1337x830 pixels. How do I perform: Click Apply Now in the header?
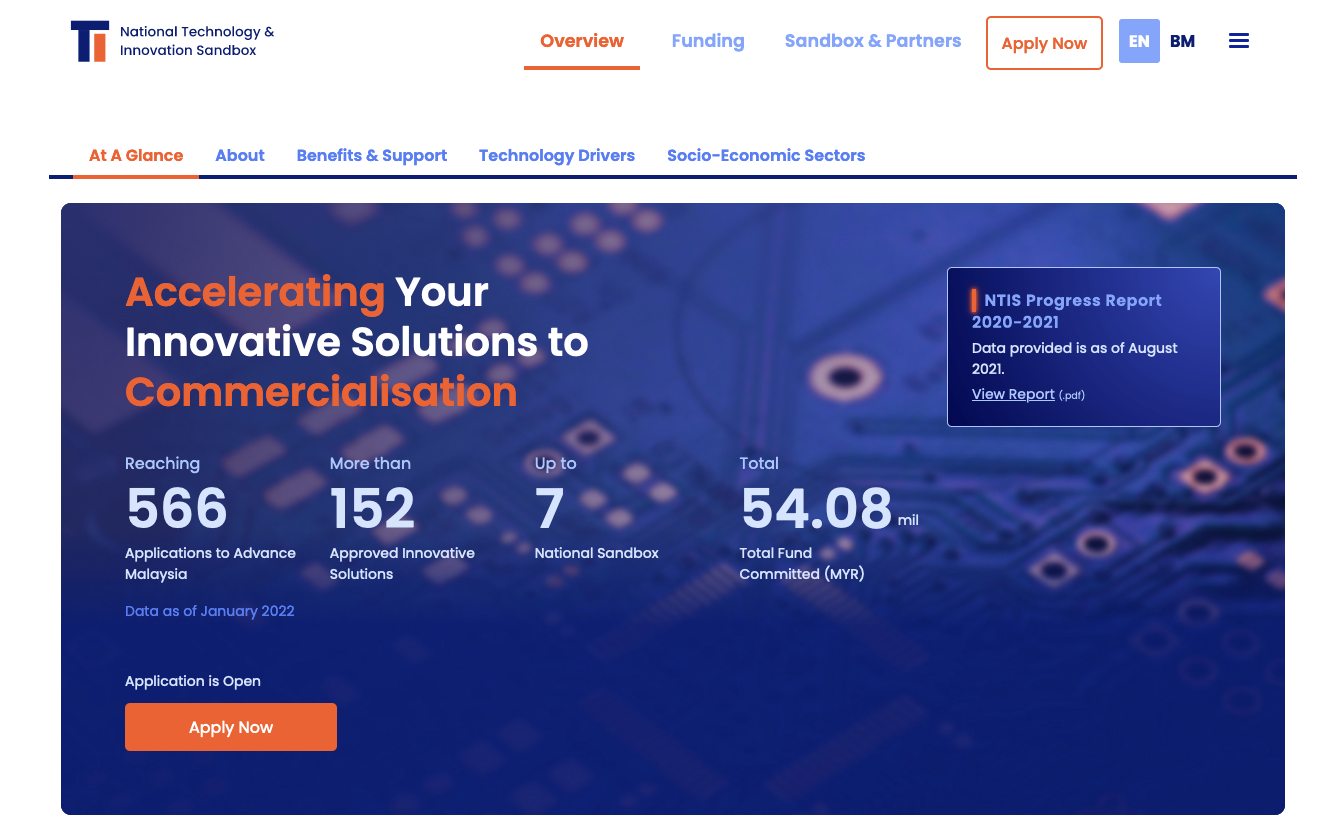point(1044,43)
